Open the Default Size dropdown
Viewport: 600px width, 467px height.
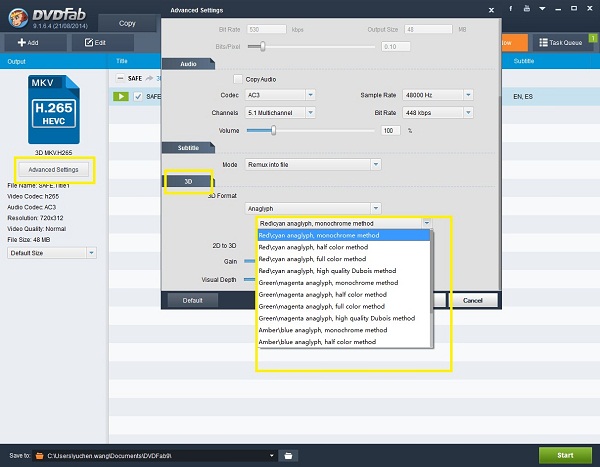coord(52,253)
